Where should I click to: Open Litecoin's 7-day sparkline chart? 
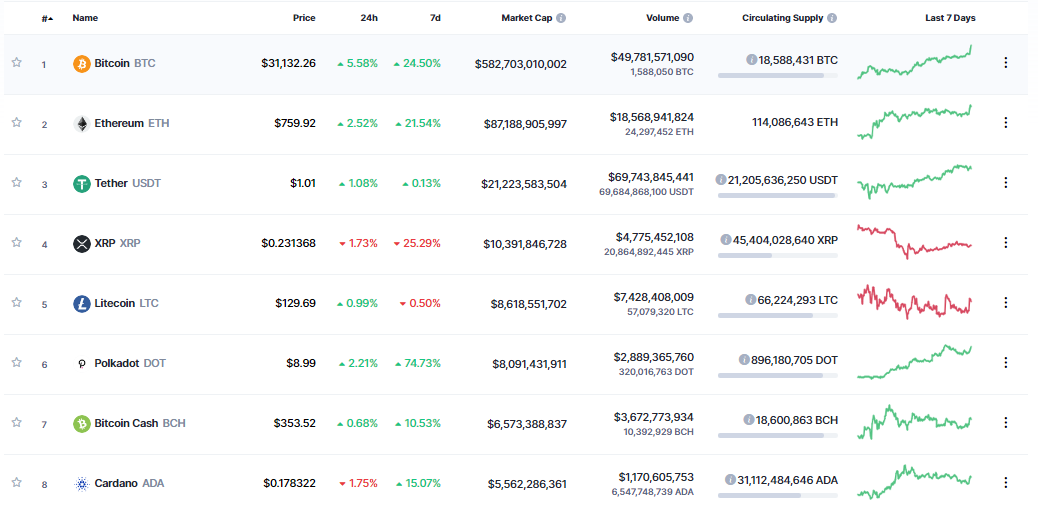tap(914, 302)
